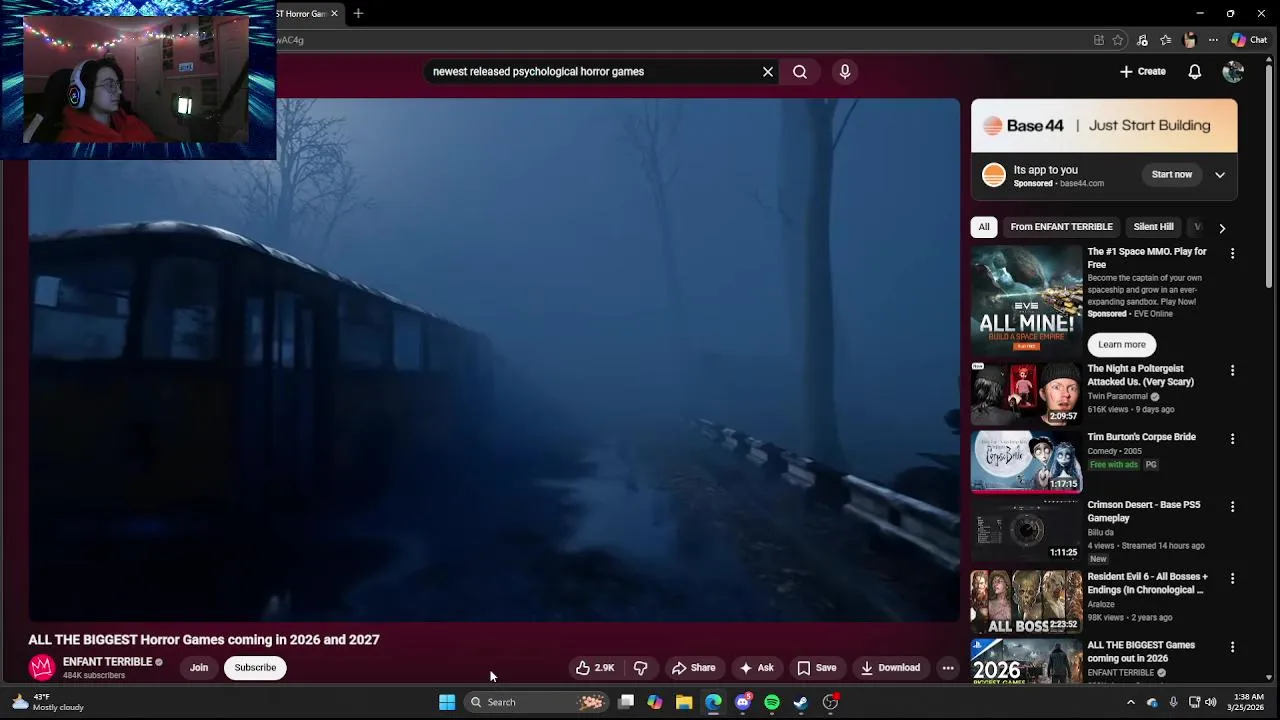Open Discord from taskbar
This screenshot has height=720, width=1280.
pos(743,702)
